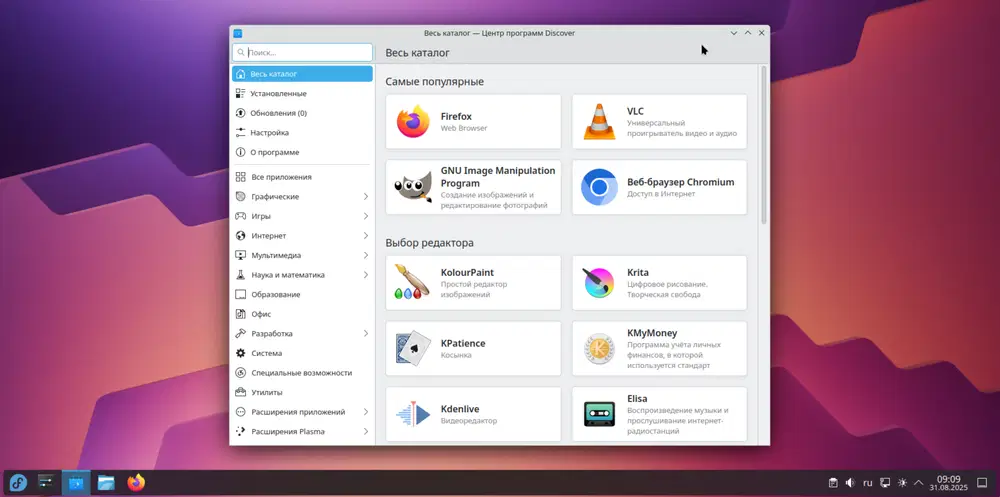Click the show desktop button in taskbar
The height and width of the screenshot is (497, 1000).
click(x=982, y=483)
